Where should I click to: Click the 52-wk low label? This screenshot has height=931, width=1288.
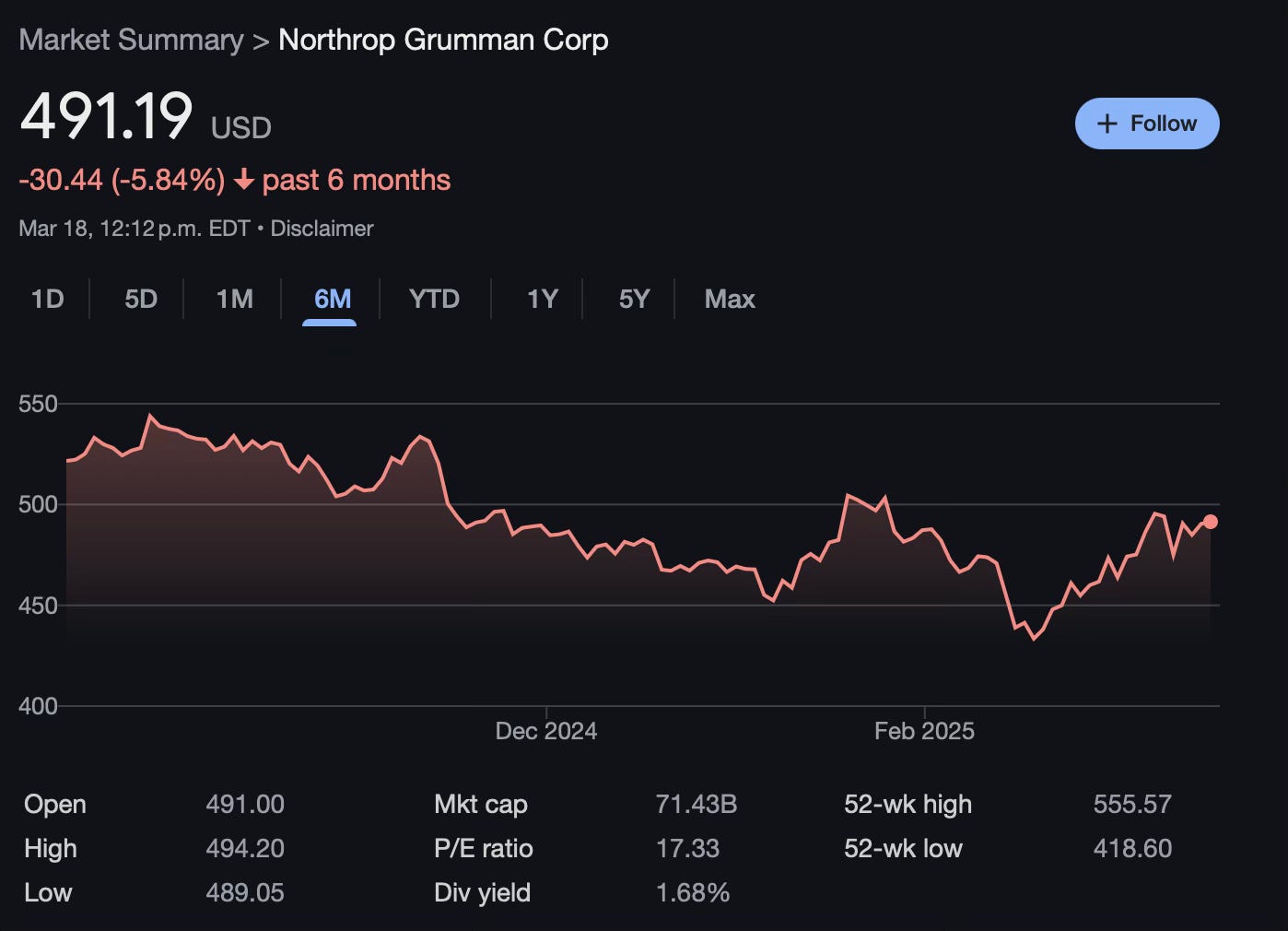[903, 848]
